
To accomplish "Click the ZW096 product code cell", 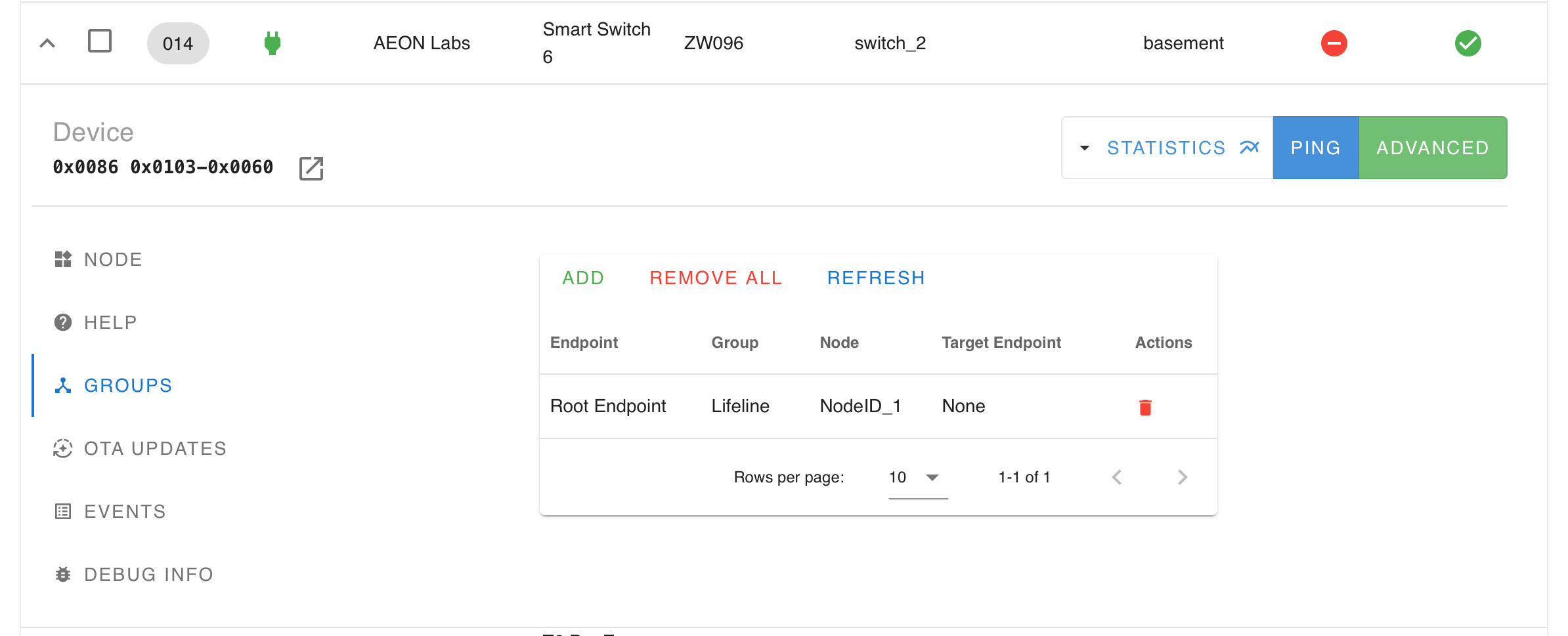I will pos(713,43).
